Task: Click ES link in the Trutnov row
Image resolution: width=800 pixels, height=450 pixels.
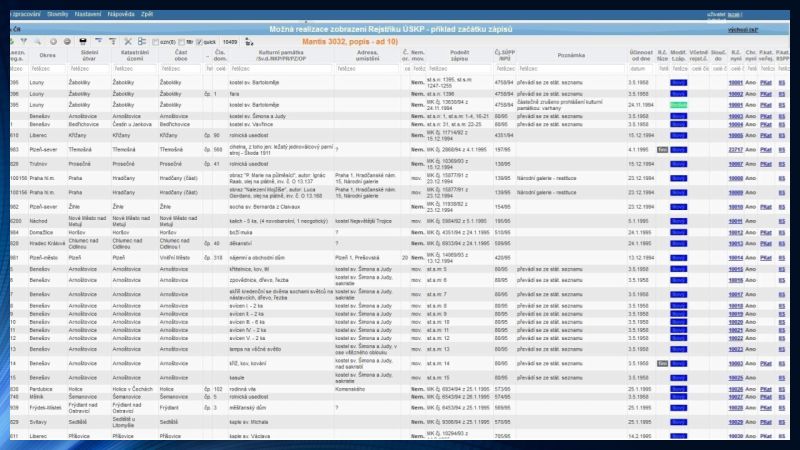Action: point(782,164)
